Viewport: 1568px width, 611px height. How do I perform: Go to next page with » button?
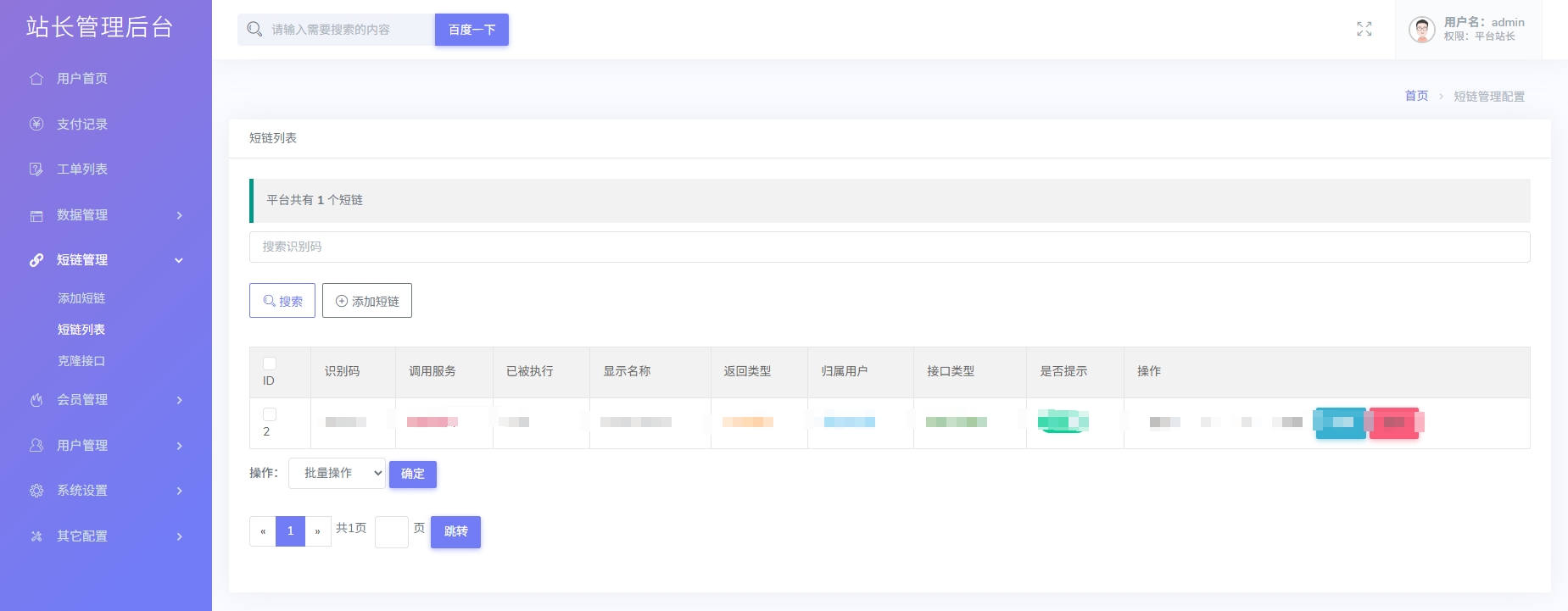pos(318,531)
